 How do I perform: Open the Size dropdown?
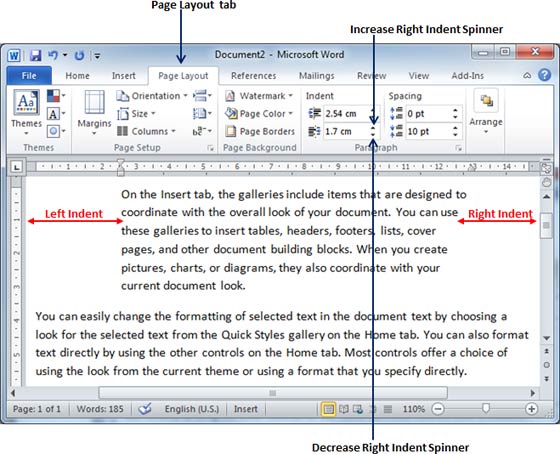point(136,114)
